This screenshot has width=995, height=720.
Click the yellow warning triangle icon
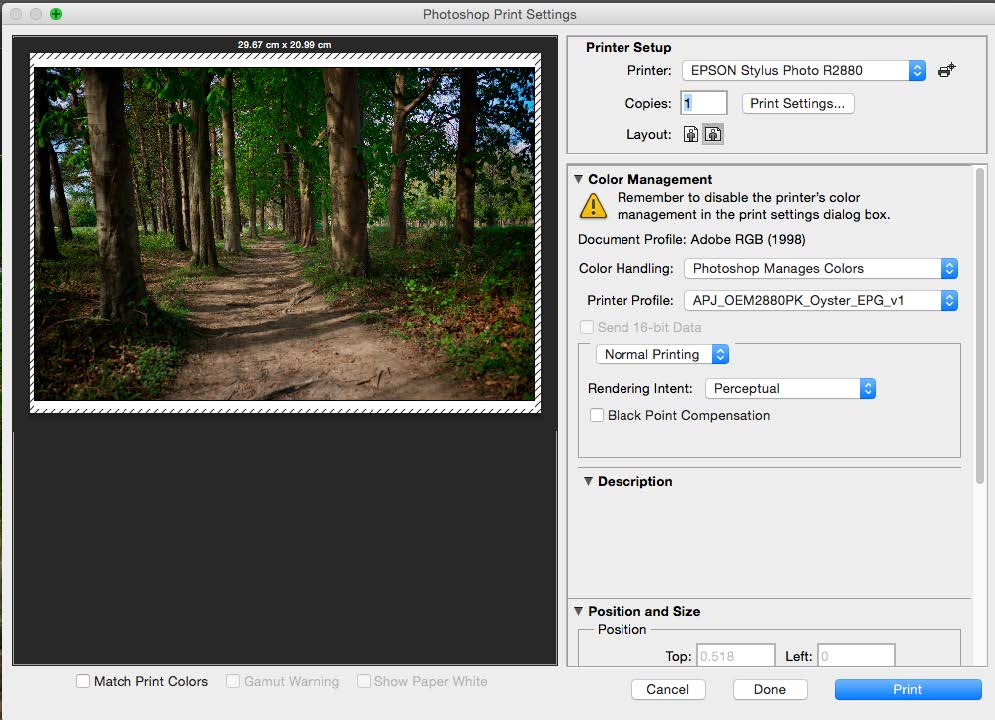point(594,206)
